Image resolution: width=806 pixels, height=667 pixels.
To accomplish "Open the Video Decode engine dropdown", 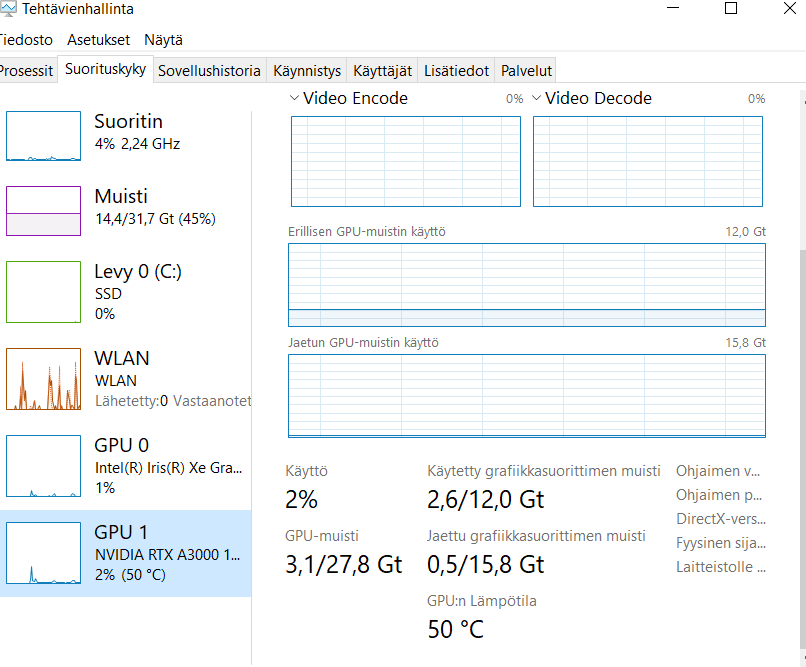I will 537,98.
